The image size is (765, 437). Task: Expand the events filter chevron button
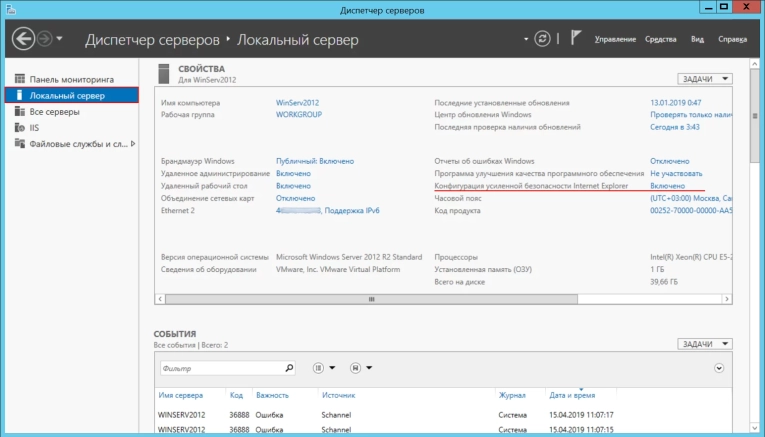718,368
